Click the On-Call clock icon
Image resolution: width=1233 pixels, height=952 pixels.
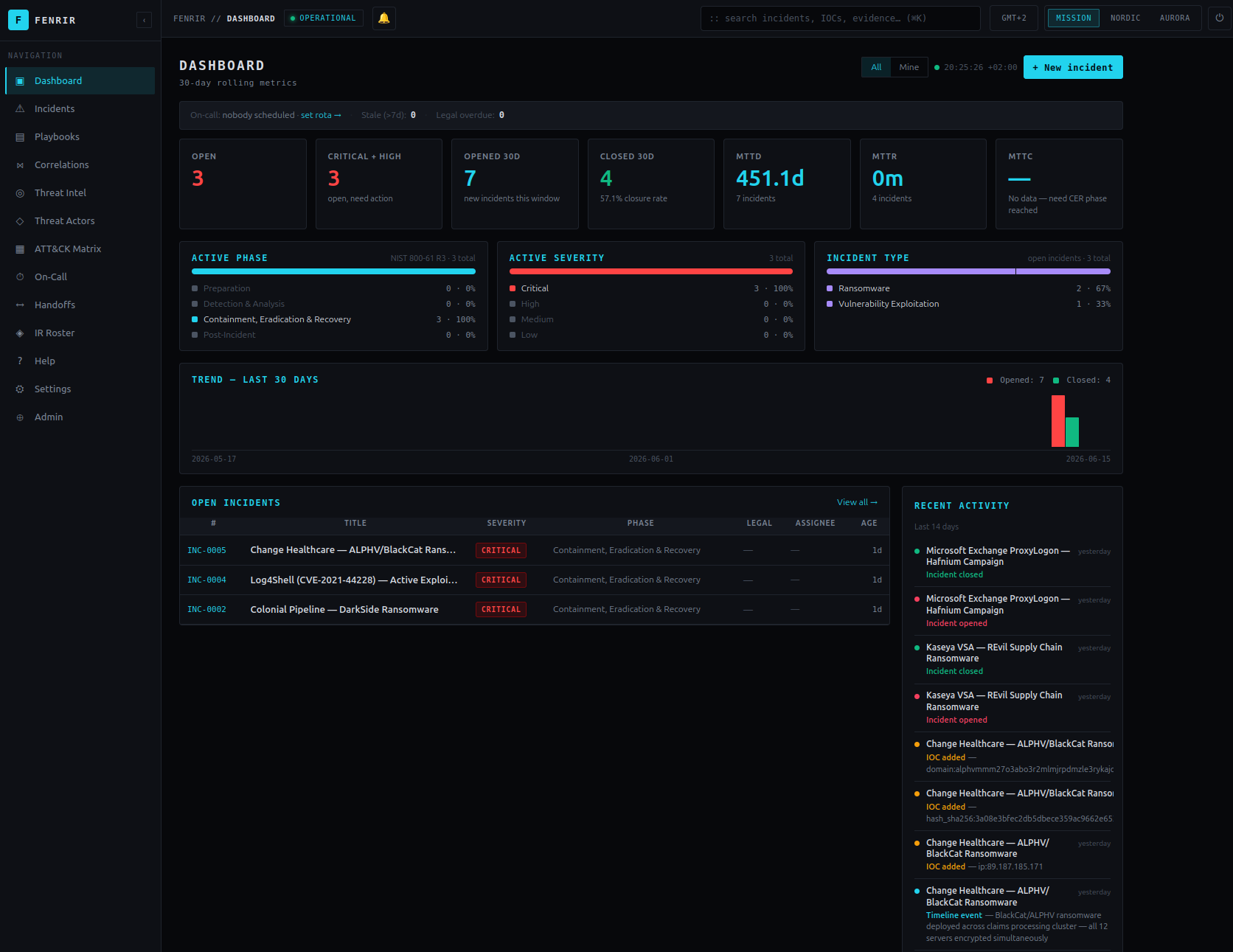[20, 277]
